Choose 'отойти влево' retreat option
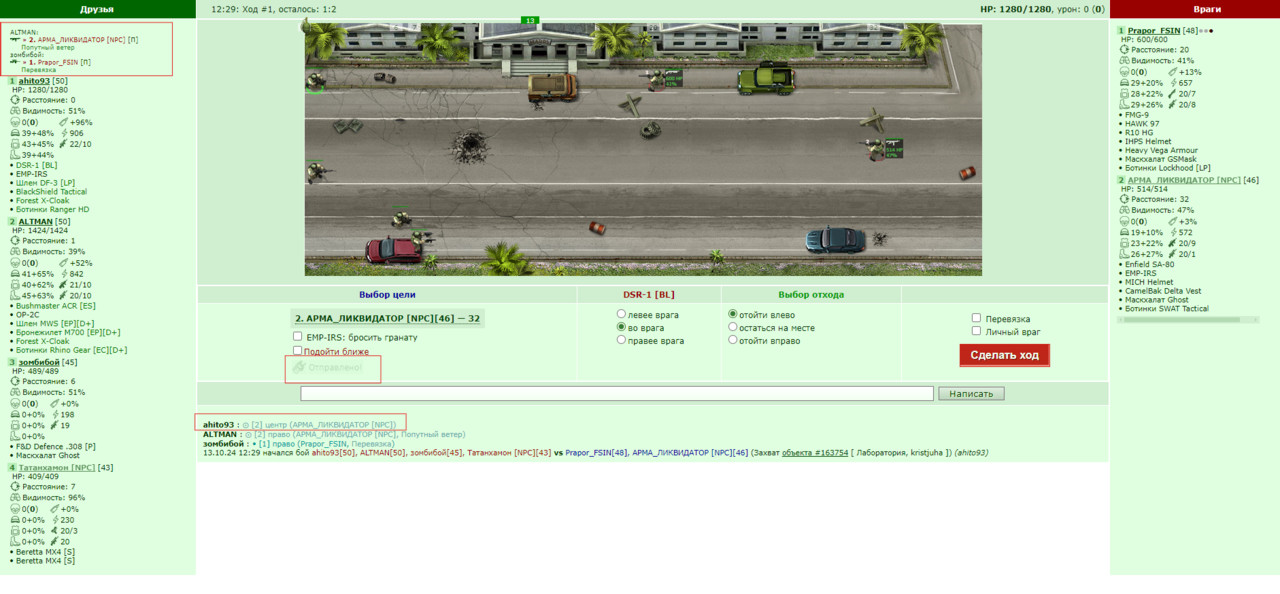 tap(733, 314)
